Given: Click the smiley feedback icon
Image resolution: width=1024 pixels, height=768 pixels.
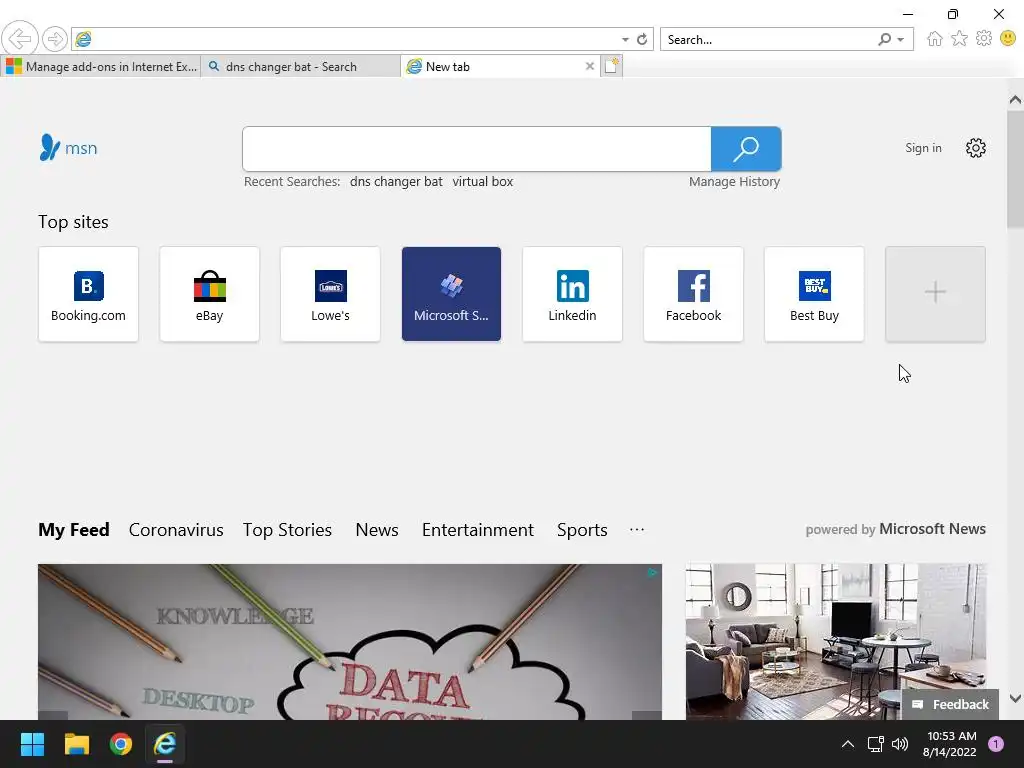Looking at the screenshot, I should click(x=1008, y=39).
